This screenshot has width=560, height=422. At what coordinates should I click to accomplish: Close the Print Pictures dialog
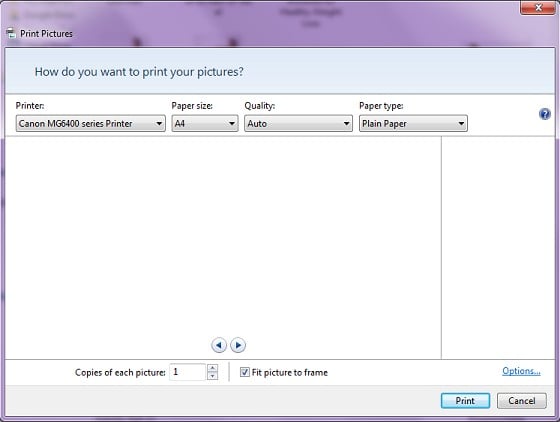click(x=538, y=7)
